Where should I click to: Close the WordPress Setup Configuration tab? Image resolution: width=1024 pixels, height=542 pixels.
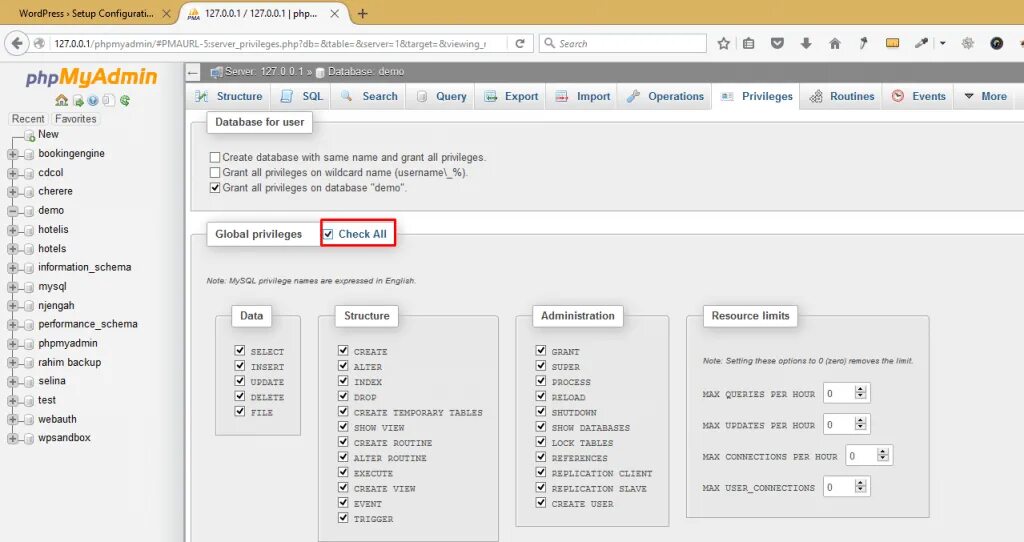click(167, 13)
